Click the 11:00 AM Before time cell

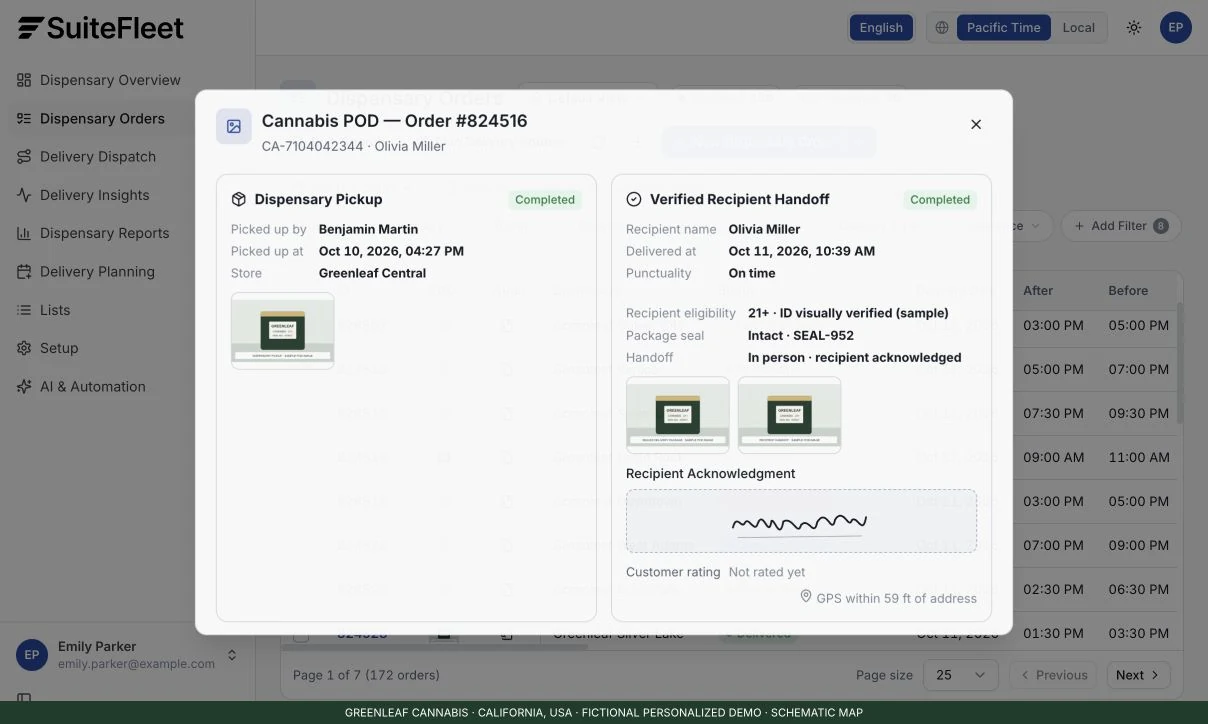pyautogui.click(x=1138, y=457)
